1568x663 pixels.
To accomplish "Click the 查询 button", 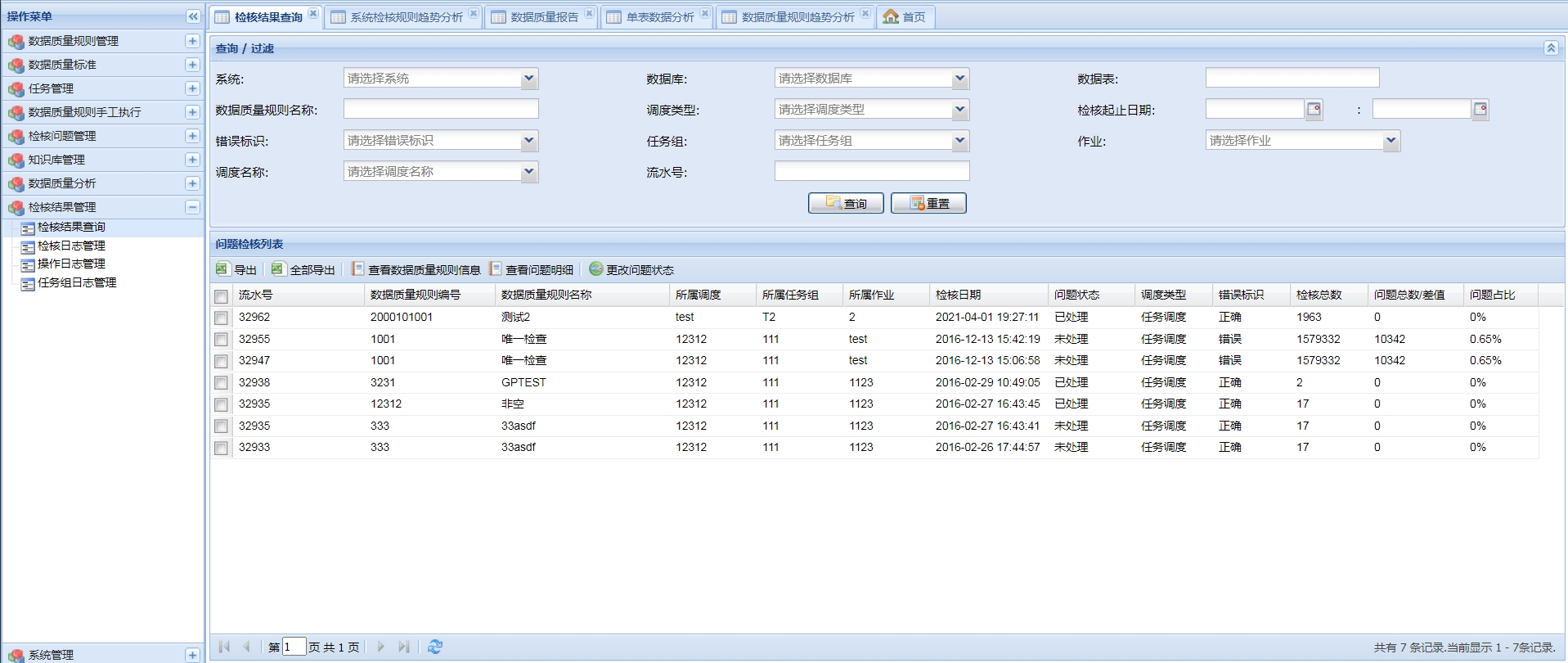I will 846,203.
